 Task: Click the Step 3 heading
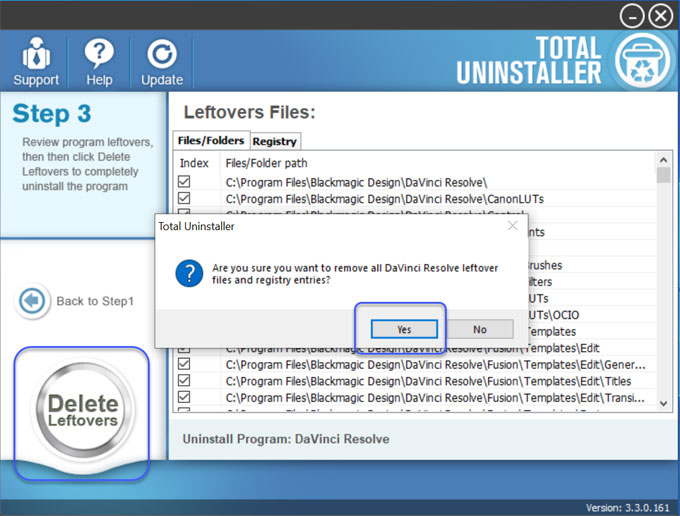pos(52,114)
